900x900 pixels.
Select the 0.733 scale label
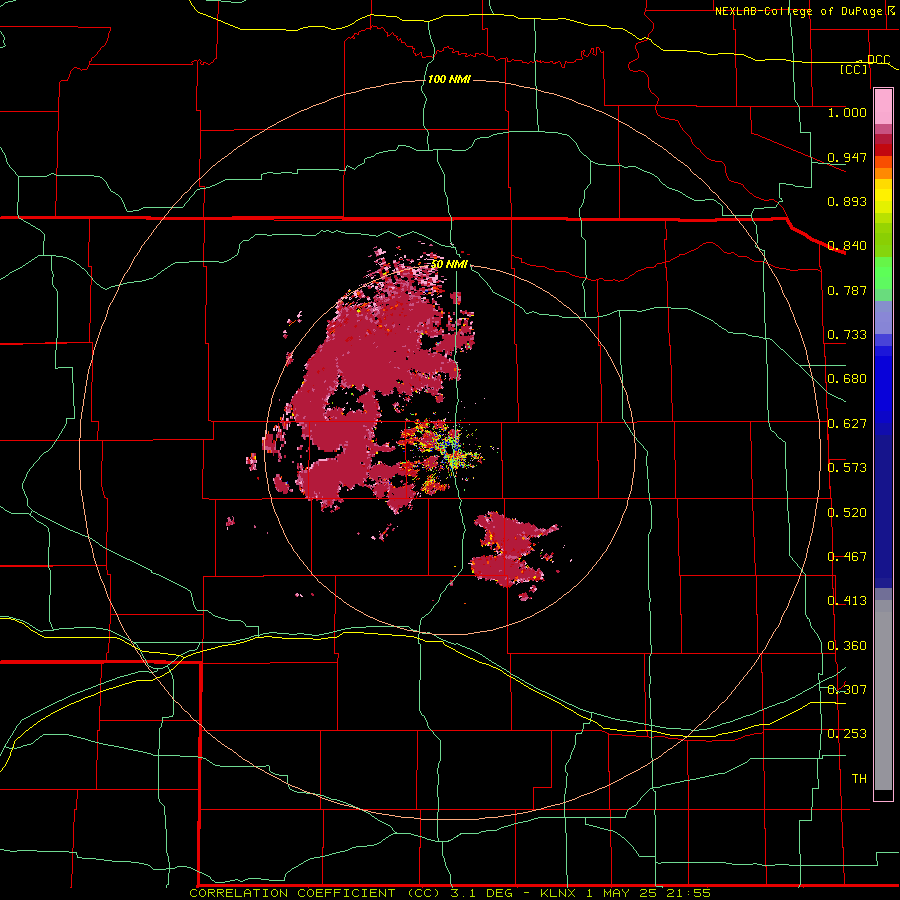point(847,335)
